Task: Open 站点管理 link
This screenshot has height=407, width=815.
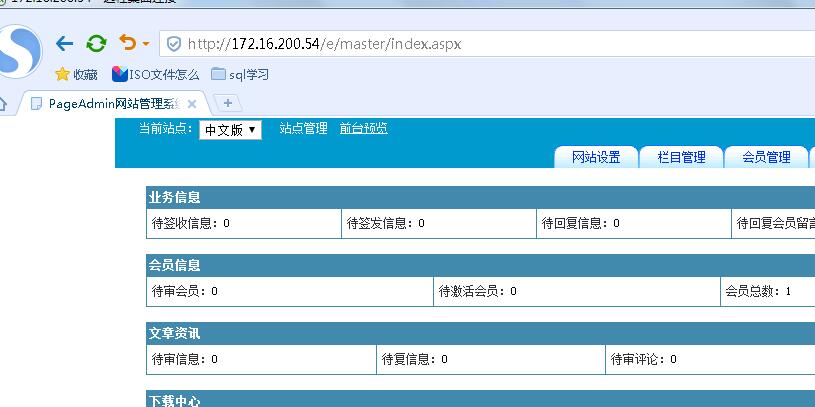Action: [x=304, y=128]
